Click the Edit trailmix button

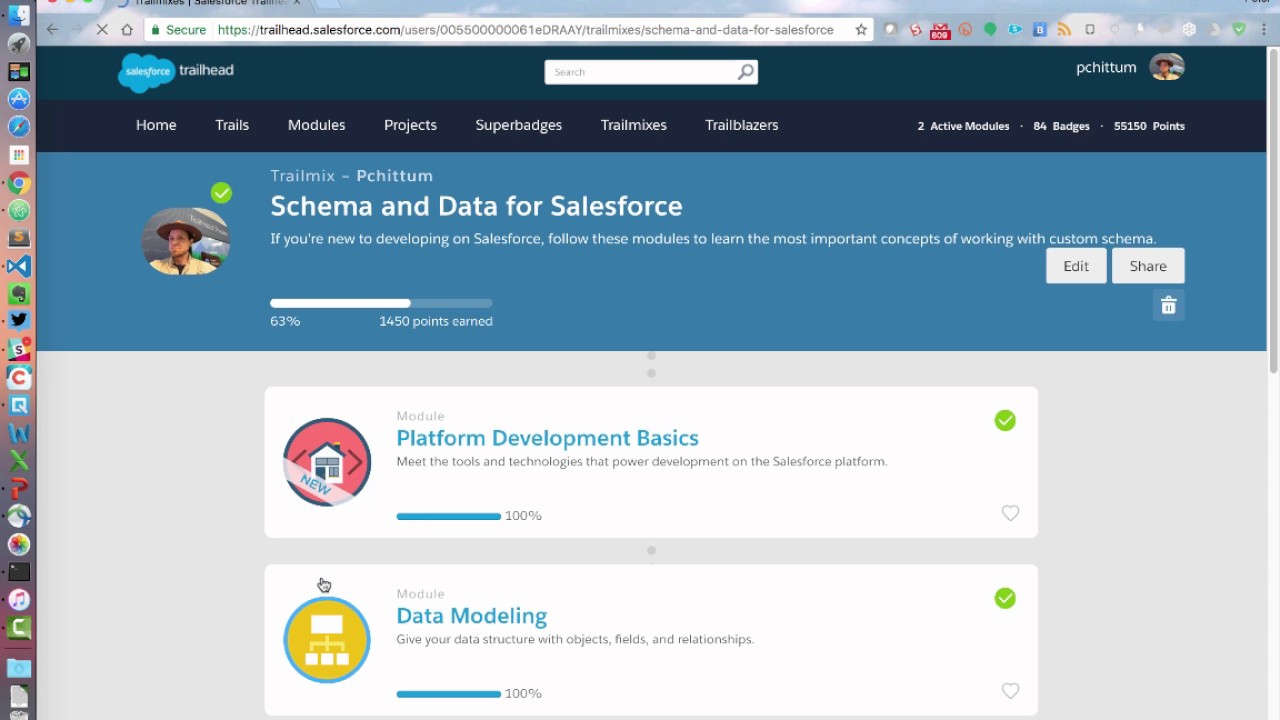1076,266
